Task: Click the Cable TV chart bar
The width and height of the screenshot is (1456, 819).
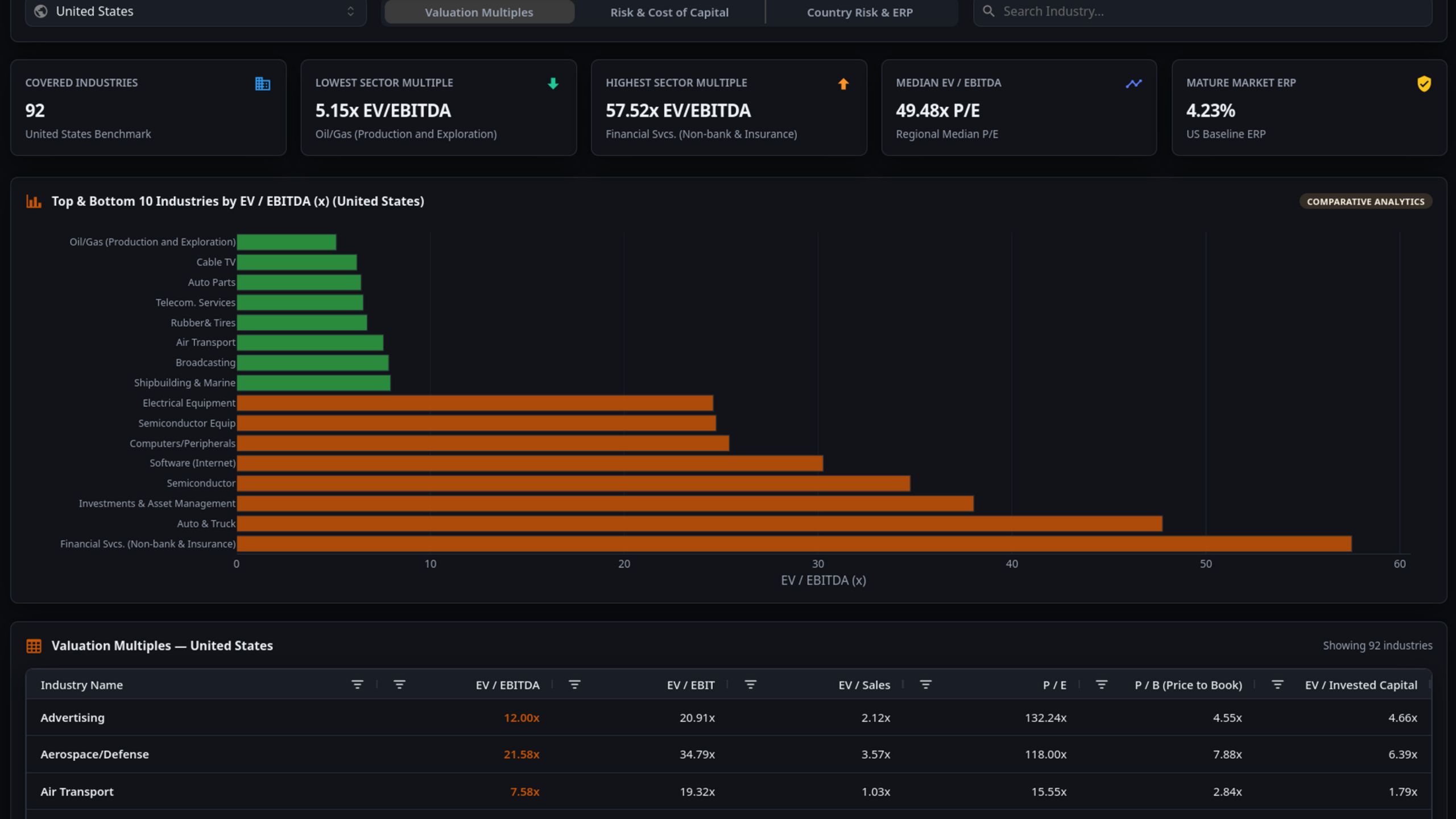Action: (297, 262)
